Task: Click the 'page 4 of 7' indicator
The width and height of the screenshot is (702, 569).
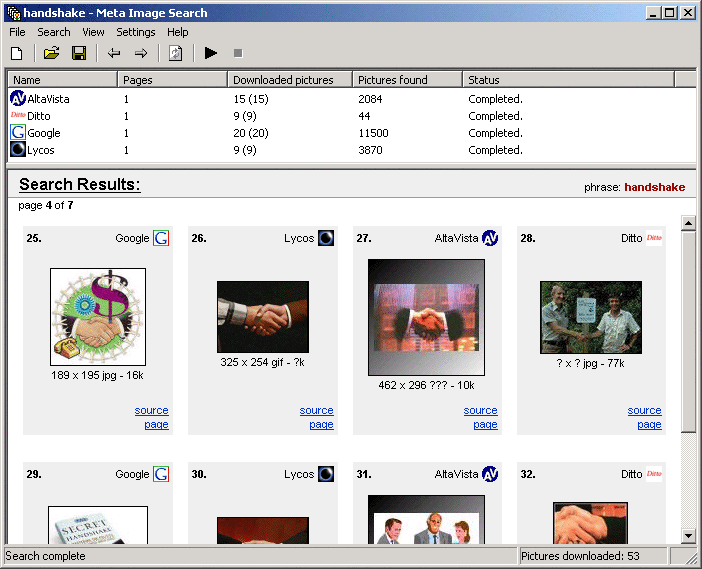Action: pyautogui.click(x=46, y=205)
